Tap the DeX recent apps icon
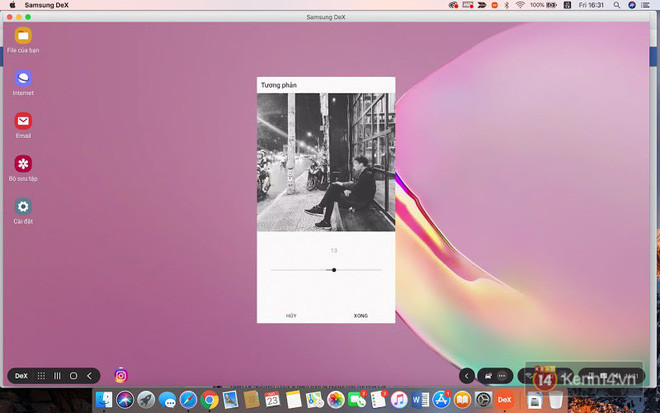 coord(57,376)
